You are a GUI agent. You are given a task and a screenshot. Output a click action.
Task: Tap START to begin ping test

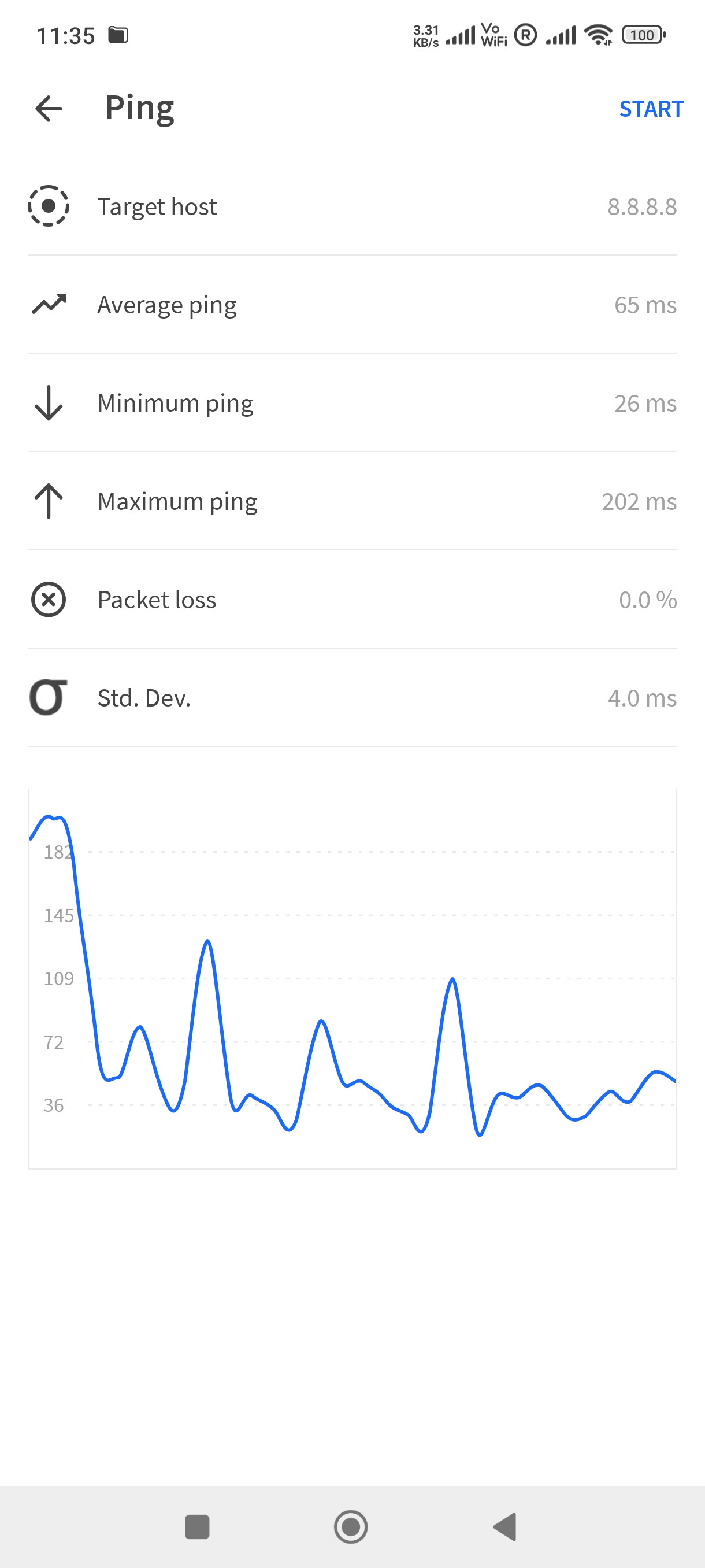[x=651, y=109]
